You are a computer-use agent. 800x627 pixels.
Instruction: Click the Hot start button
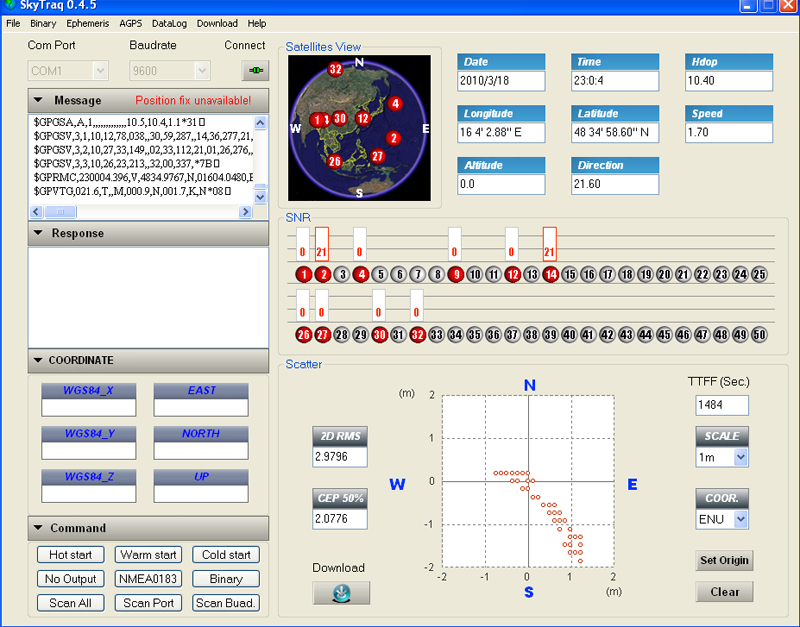(x=70, y=555)
